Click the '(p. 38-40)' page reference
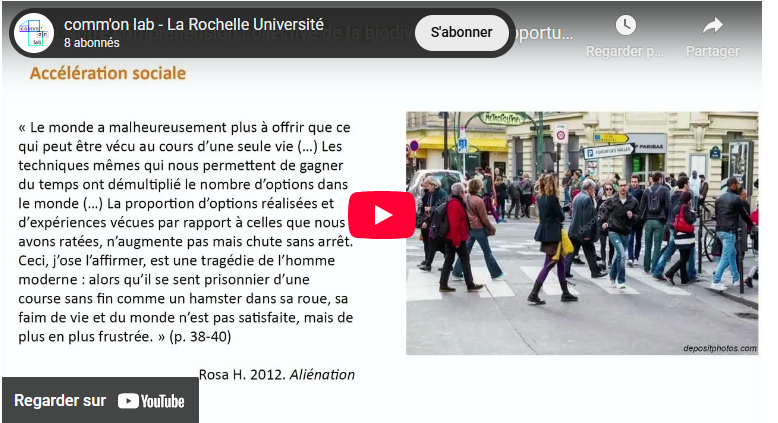The height and width of the screenshot is (423, 778). pos(200,337)
